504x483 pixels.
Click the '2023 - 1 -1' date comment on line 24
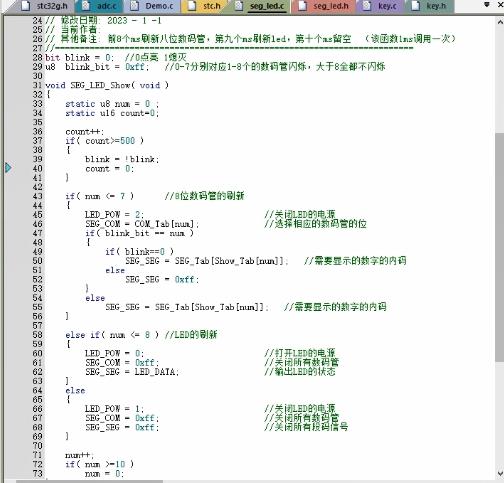click(134, 21)
